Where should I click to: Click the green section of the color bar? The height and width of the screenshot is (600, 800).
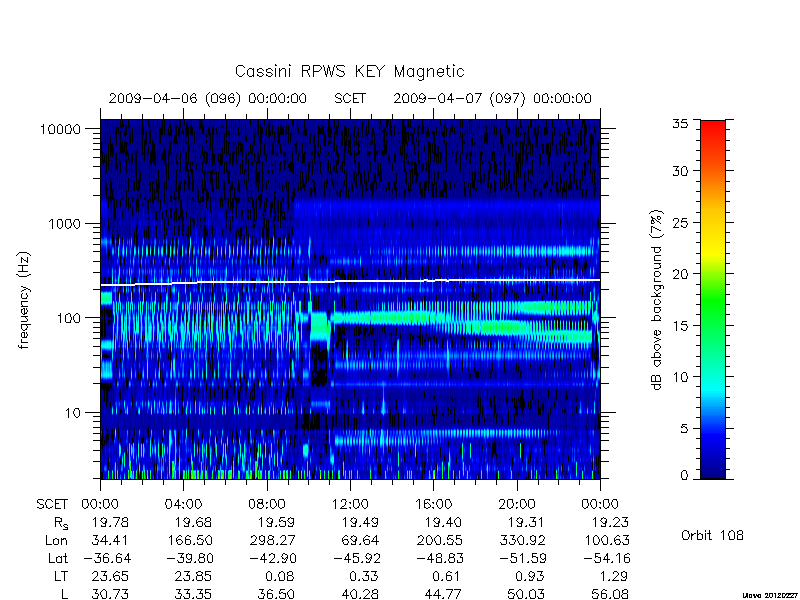click(713, 300)
